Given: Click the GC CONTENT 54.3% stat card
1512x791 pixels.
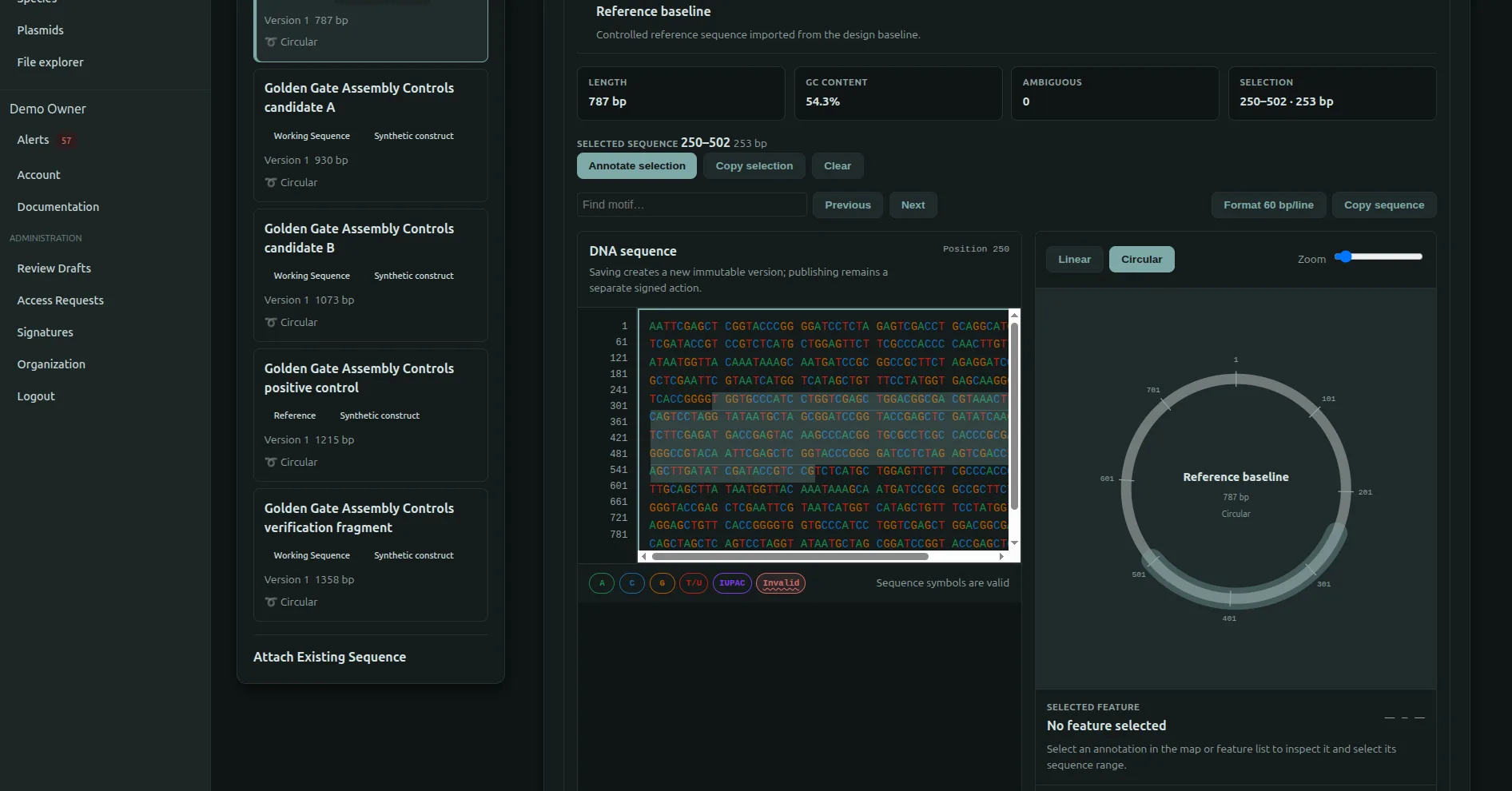Looking at the screenshot, I should (898, 93).
